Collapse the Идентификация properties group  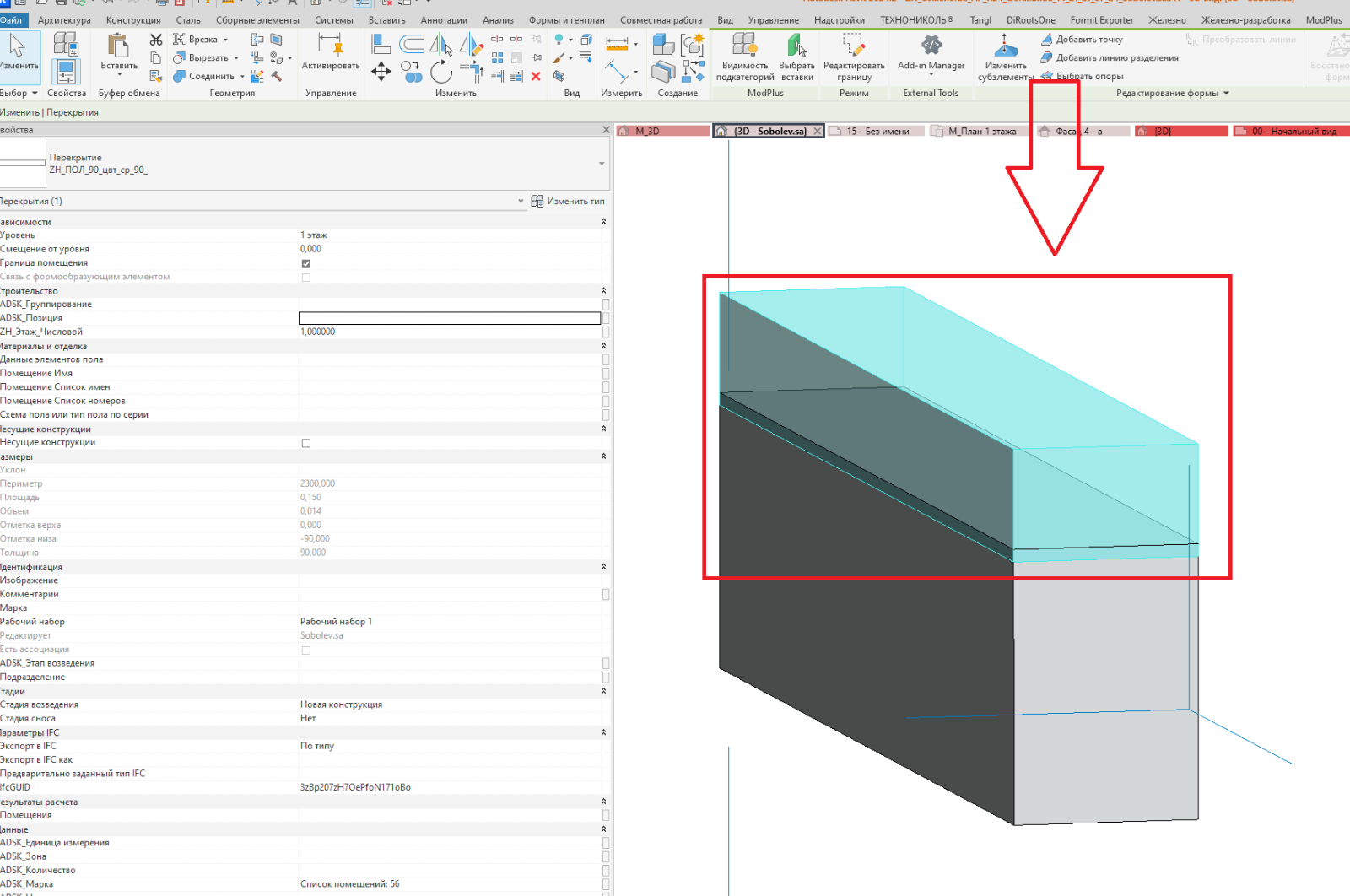coord(603,567)
